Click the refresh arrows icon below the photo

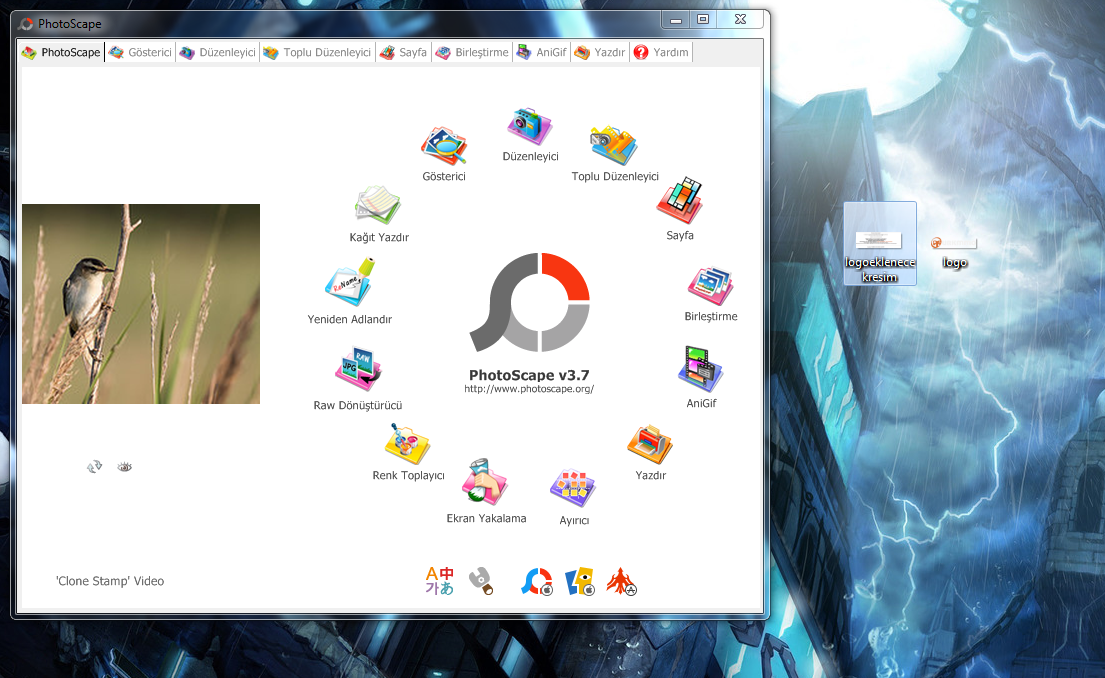pos(94,467)
